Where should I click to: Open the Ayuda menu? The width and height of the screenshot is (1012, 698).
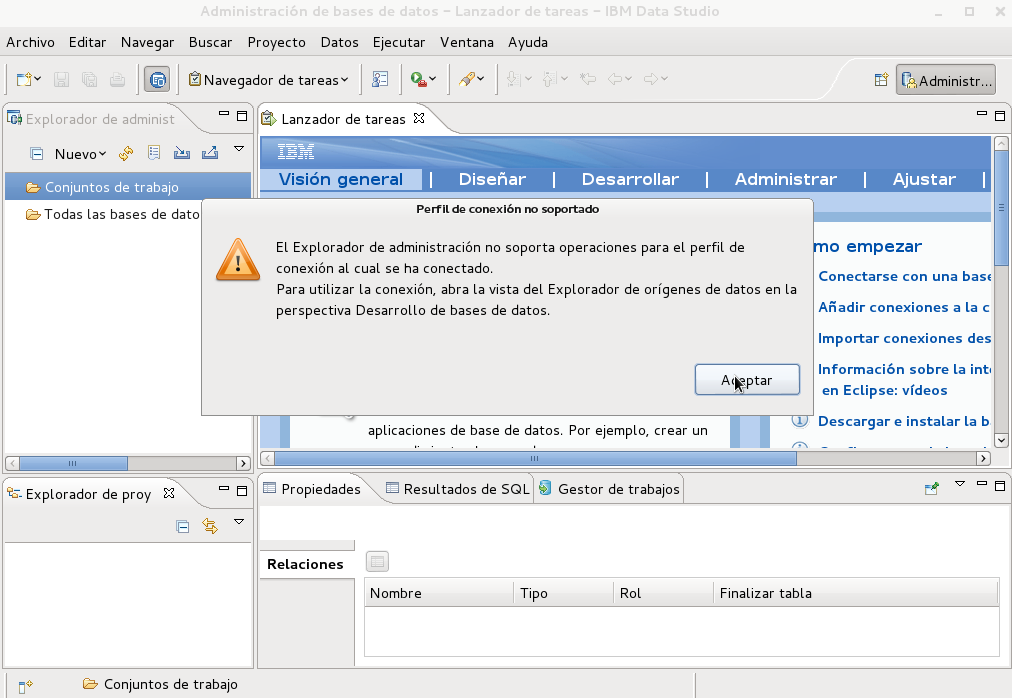tap(528, 43)
